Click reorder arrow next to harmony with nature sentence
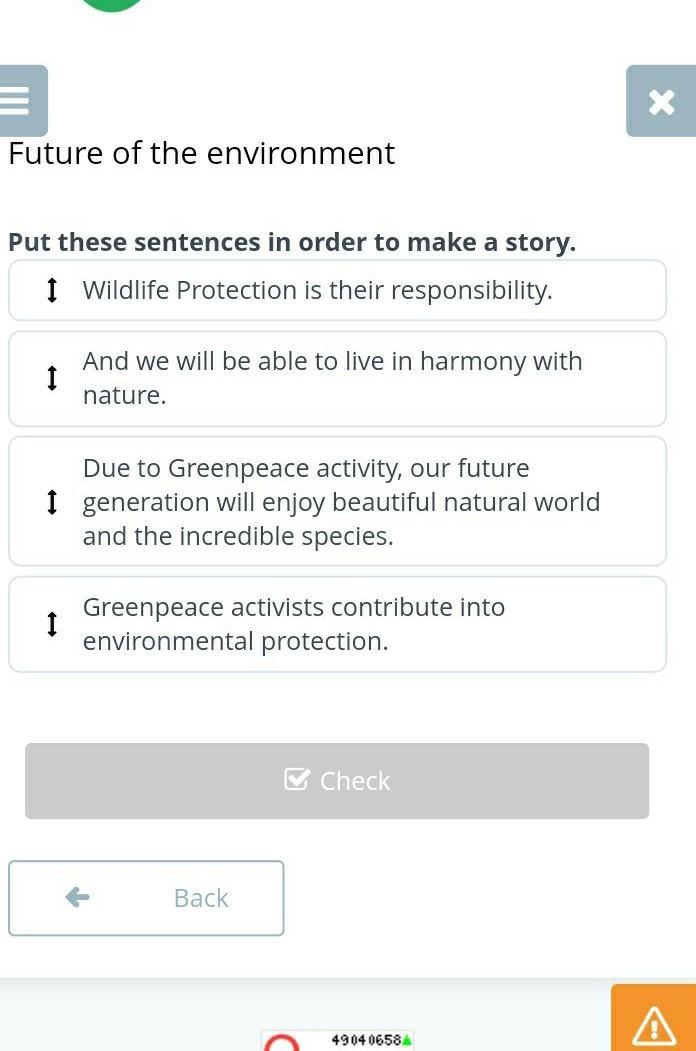Screen dimensions: 696x1051 (52, 378)
